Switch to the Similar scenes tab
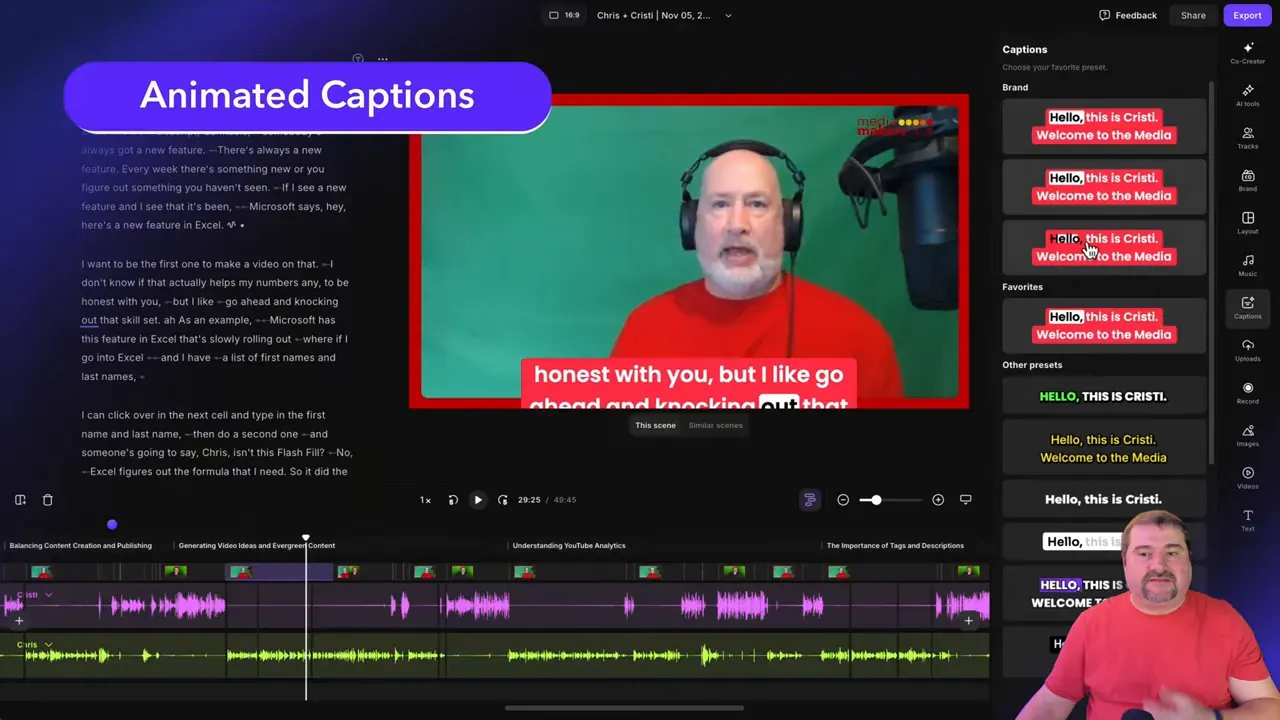This screenshot has height=720, width=1280. tap(715, 425)
